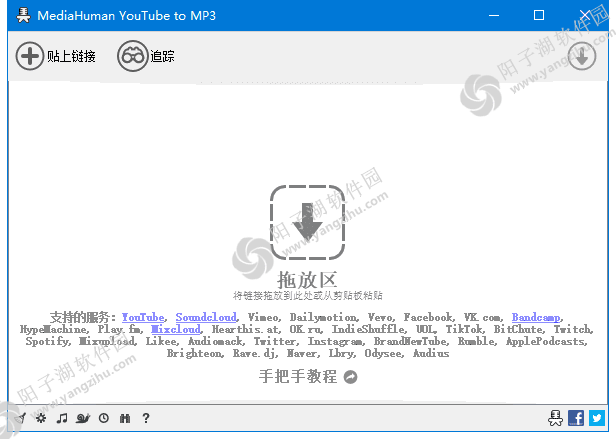Click the Odysee service text
The width and height of the screenshot is (616, 439).
383,353
